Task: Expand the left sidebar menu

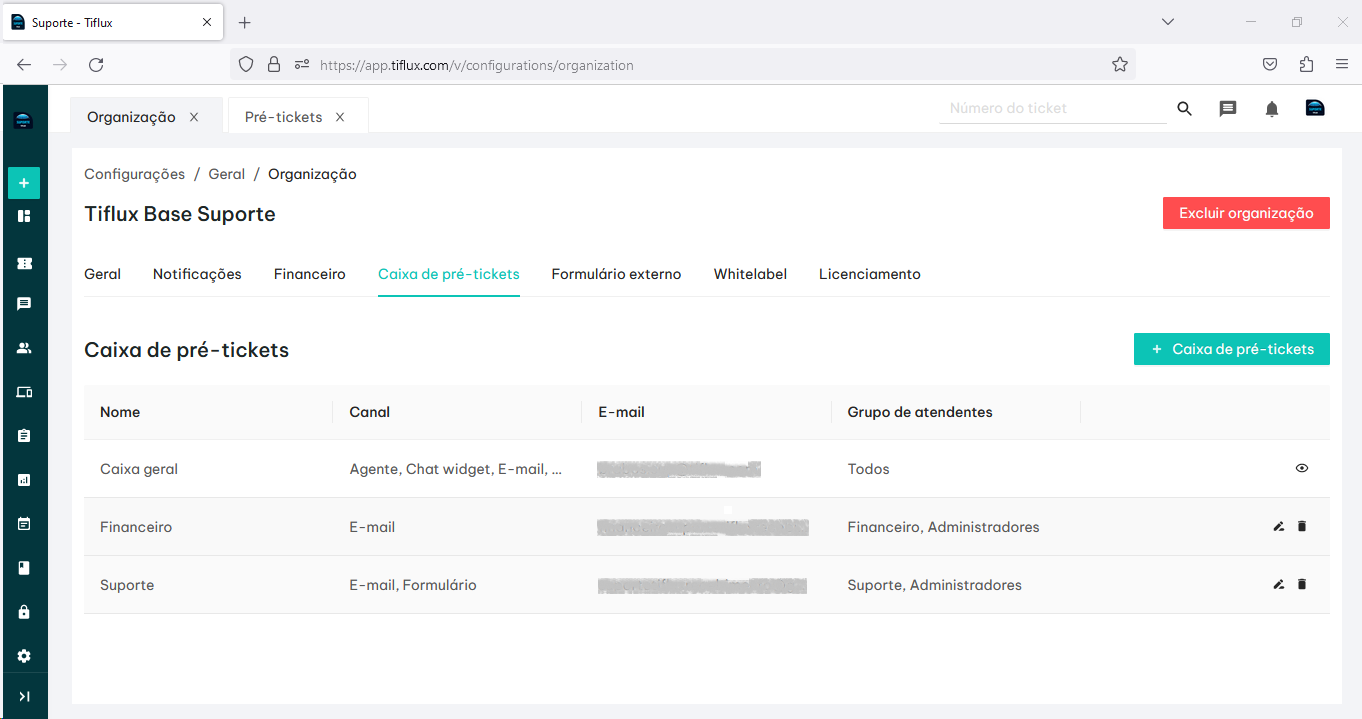Action: [24, 696]
